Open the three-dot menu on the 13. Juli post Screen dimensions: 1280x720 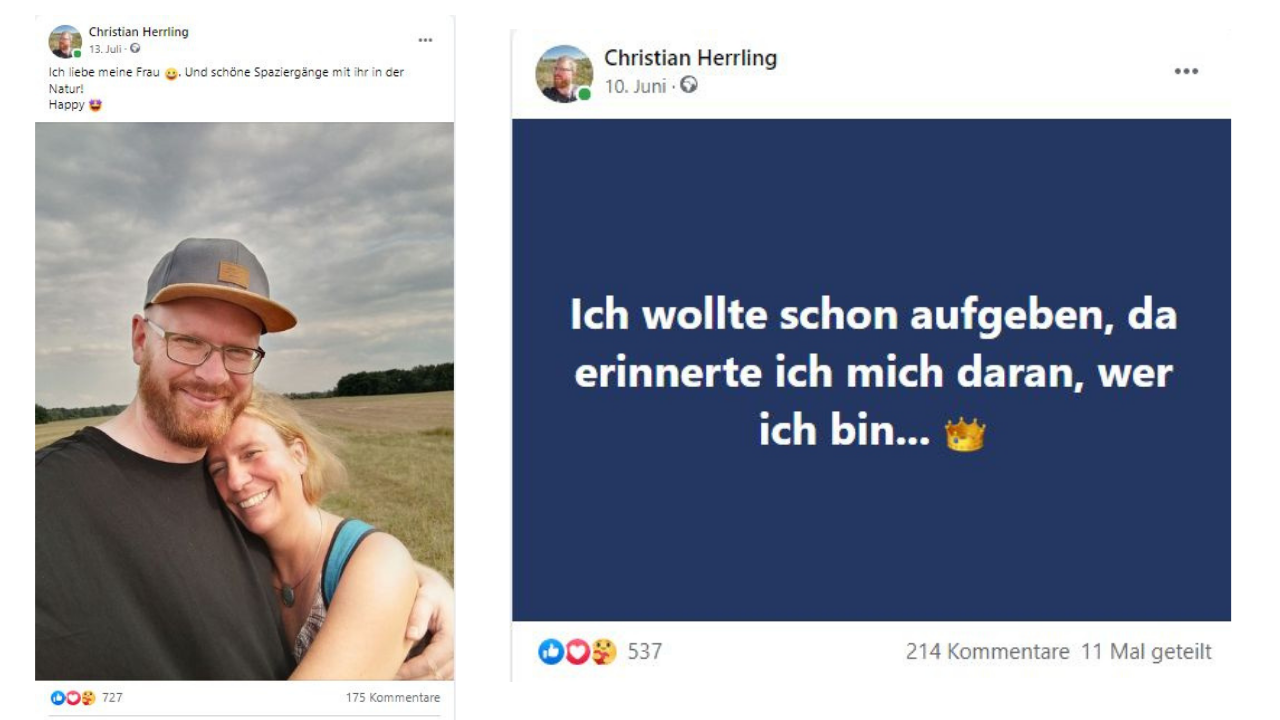[425, 40]
